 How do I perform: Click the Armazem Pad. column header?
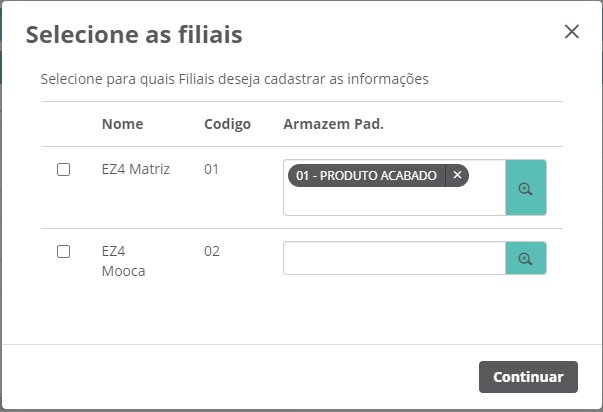point(333,124)
